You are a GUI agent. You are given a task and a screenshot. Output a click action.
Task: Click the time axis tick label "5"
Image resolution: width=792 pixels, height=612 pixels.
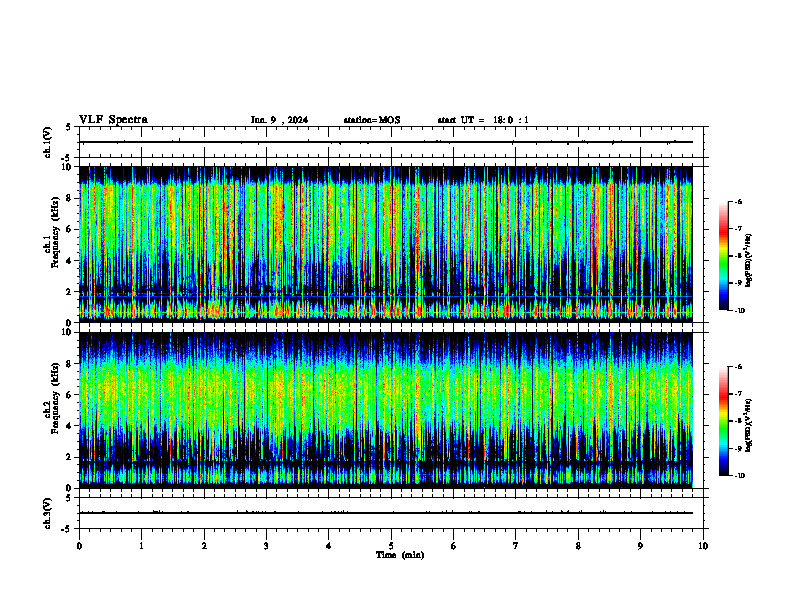[x=391, y=546]
